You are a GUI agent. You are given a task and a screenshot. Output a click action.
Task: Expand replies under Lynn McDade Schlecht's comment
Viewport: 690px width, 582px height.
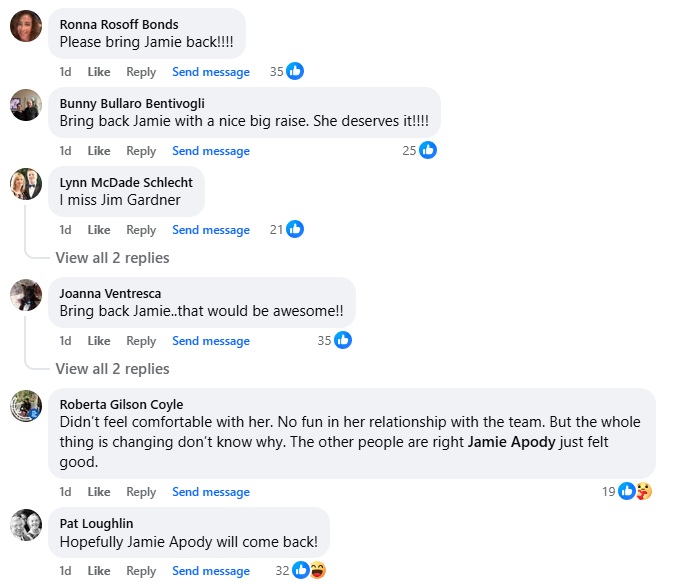point(112,258)
